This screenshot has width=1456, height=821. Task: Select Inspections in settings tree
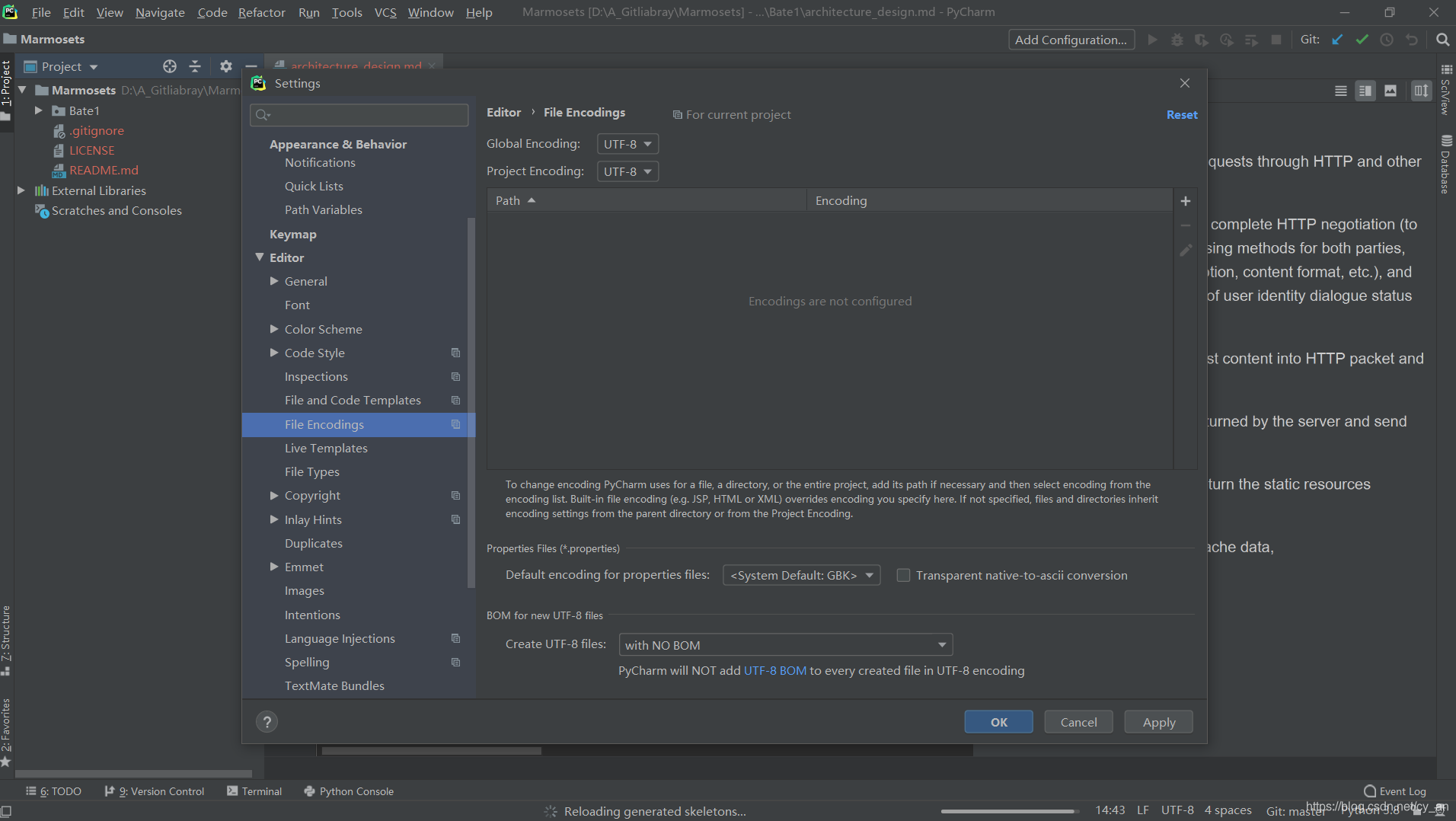(316, 376)
